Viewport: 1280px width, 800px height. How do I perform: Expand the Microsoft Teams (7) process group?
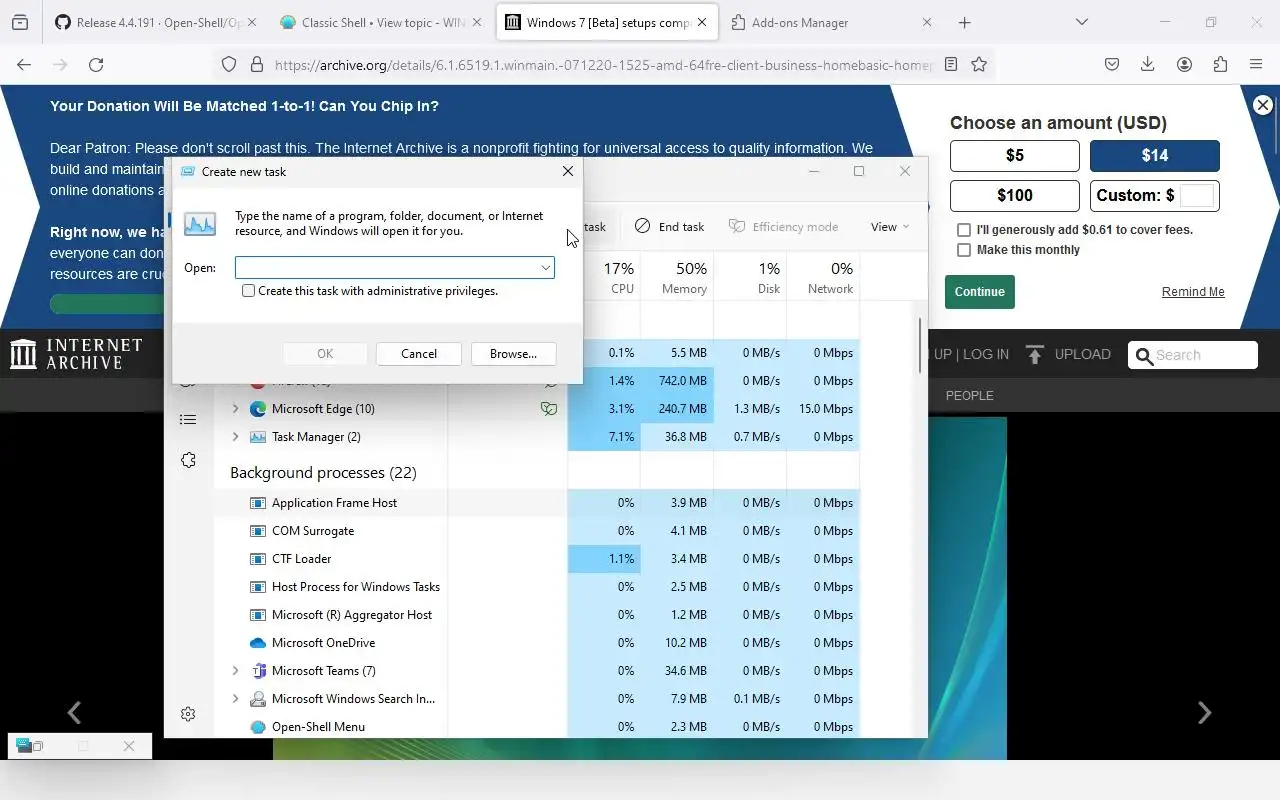(235, 670)
